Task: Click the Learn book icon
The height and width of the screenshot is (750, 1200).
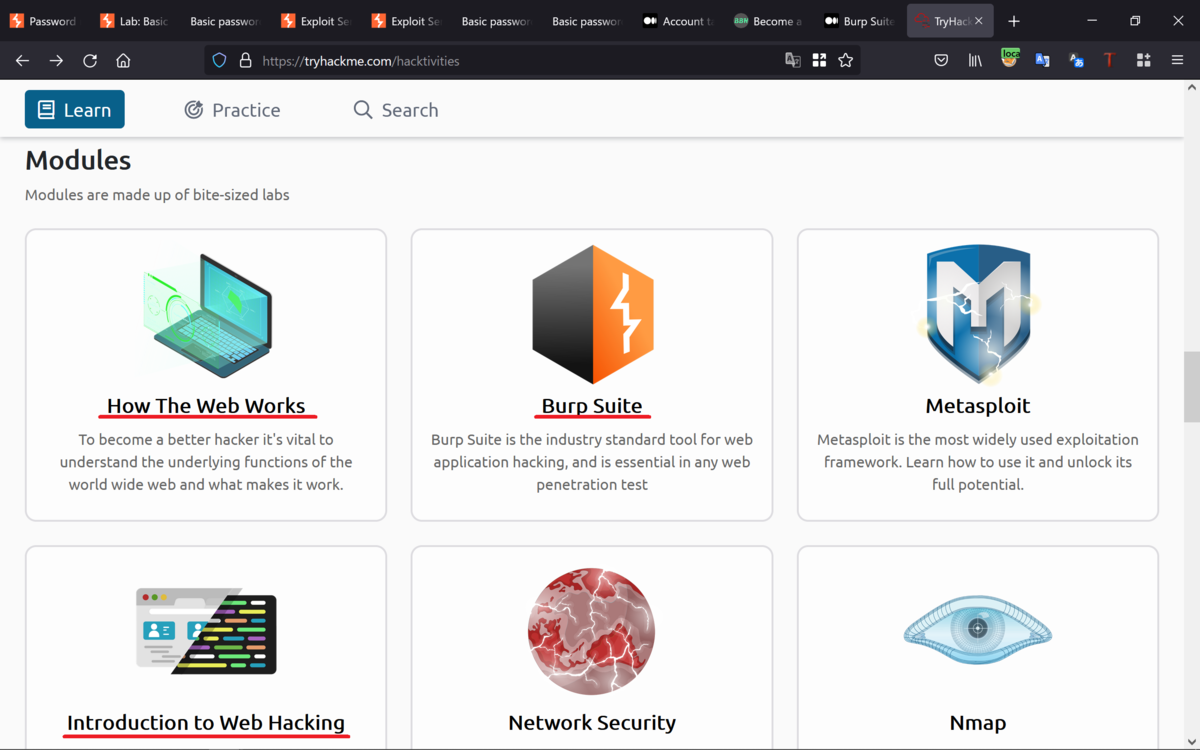Action: [x=46, y=110]
